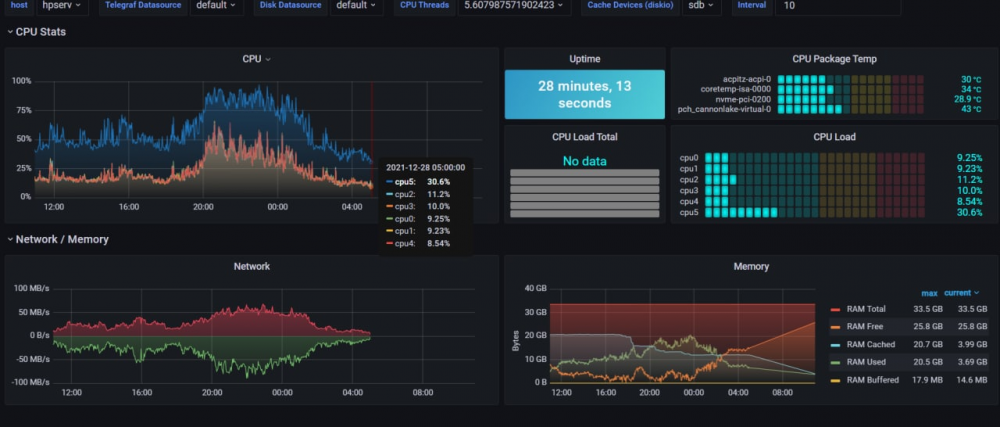Open the Telegraf Datasource default dropdown
1000x427 pixels.
[x=216, y=5]
